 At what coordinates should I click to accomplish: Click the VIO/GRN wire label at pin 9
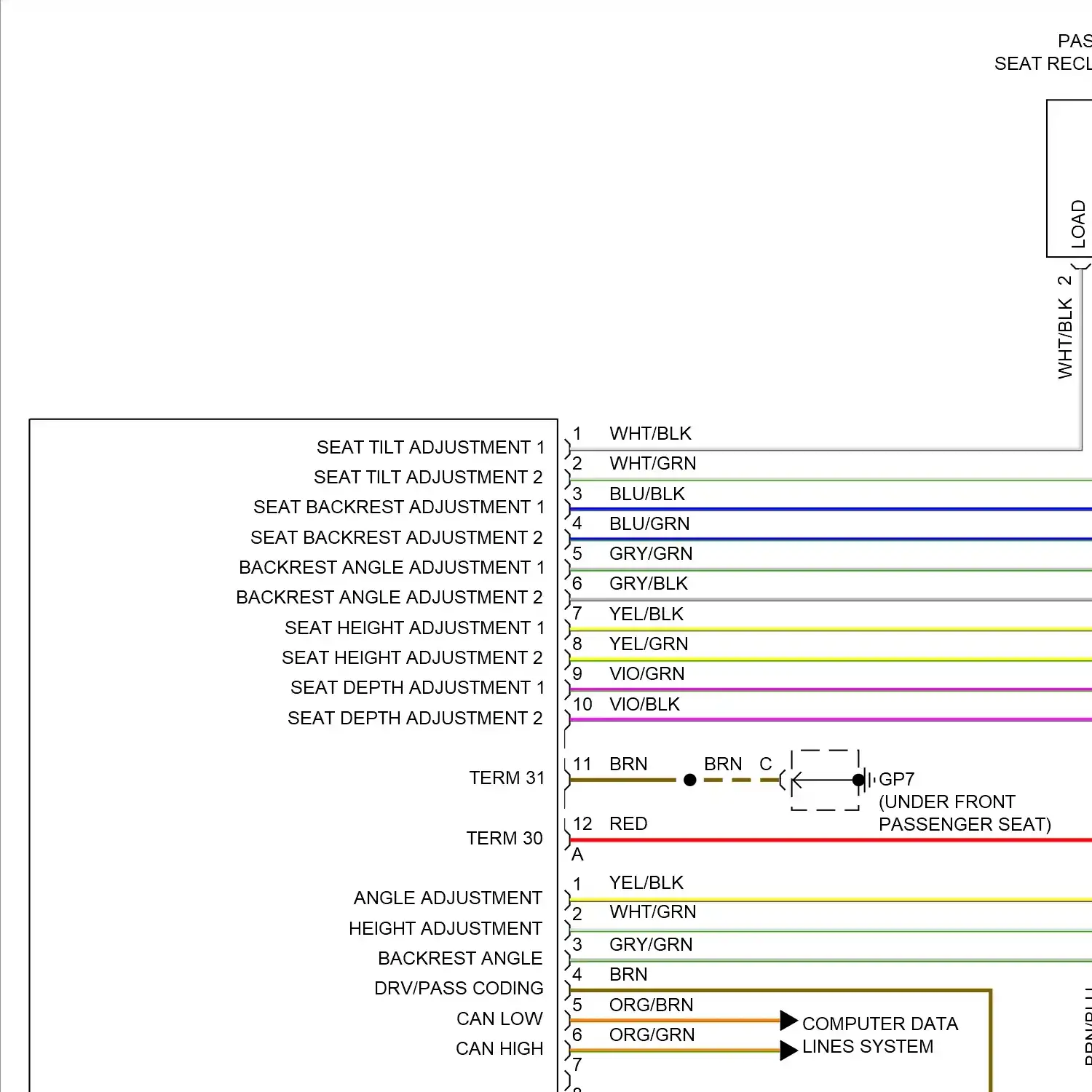tap(647, 673)
